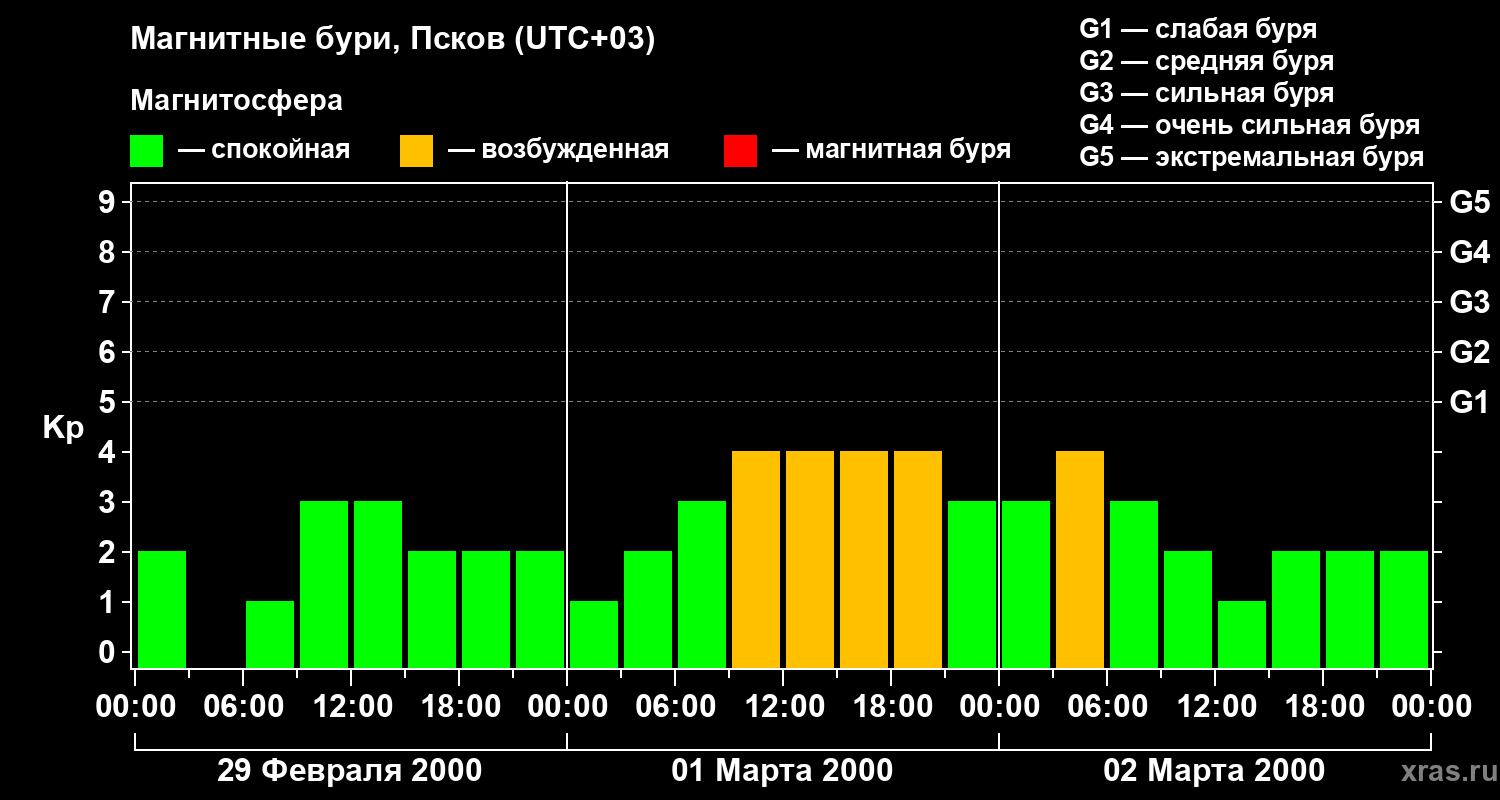Select the 29 February 09:00–12:00 green bar
Viewport: 1500px width, 800px height.
(324, 584)
